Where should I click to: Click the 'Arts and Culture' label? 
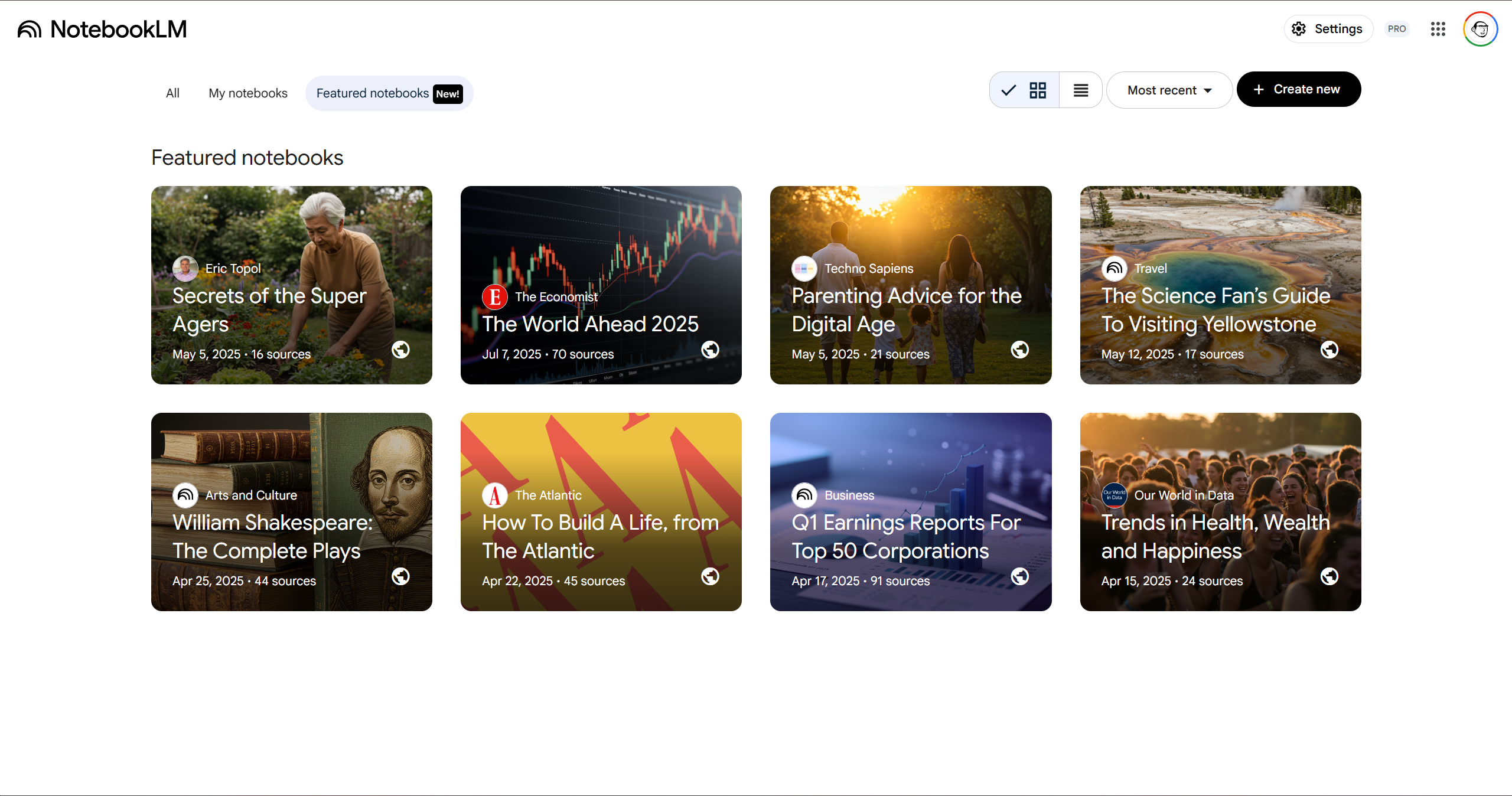coord(251,495)
